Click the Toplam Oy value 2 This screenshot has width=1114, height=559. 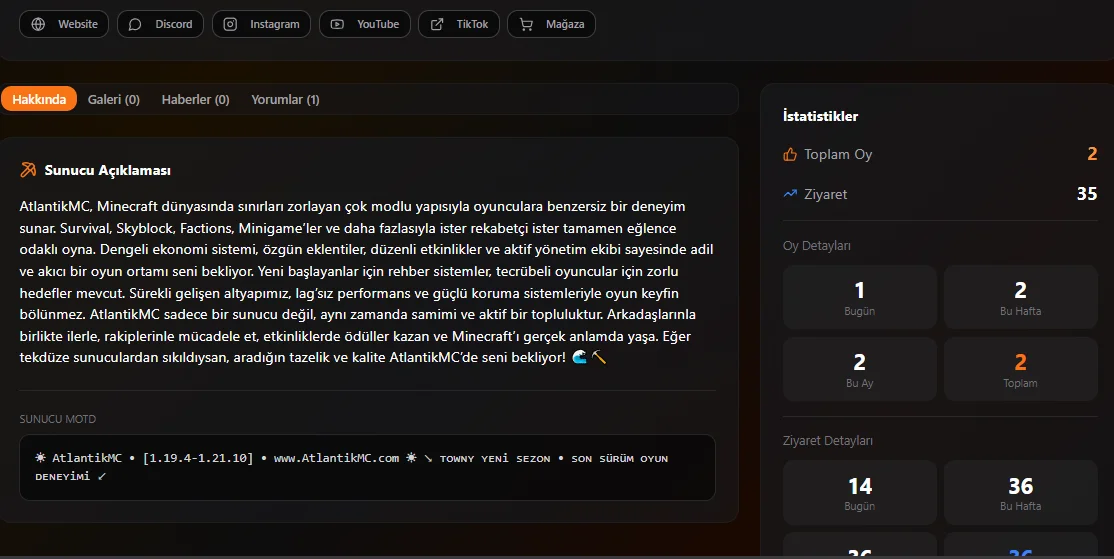coord(1092,154)
